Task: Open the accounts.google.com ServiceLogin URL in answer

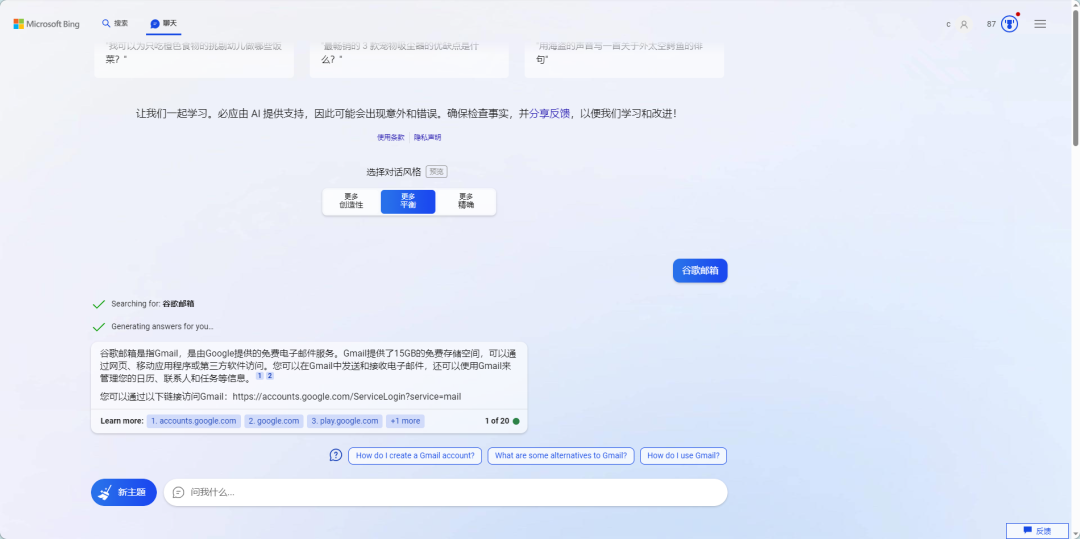Action: pyautogui.click(x=346, y=397)
